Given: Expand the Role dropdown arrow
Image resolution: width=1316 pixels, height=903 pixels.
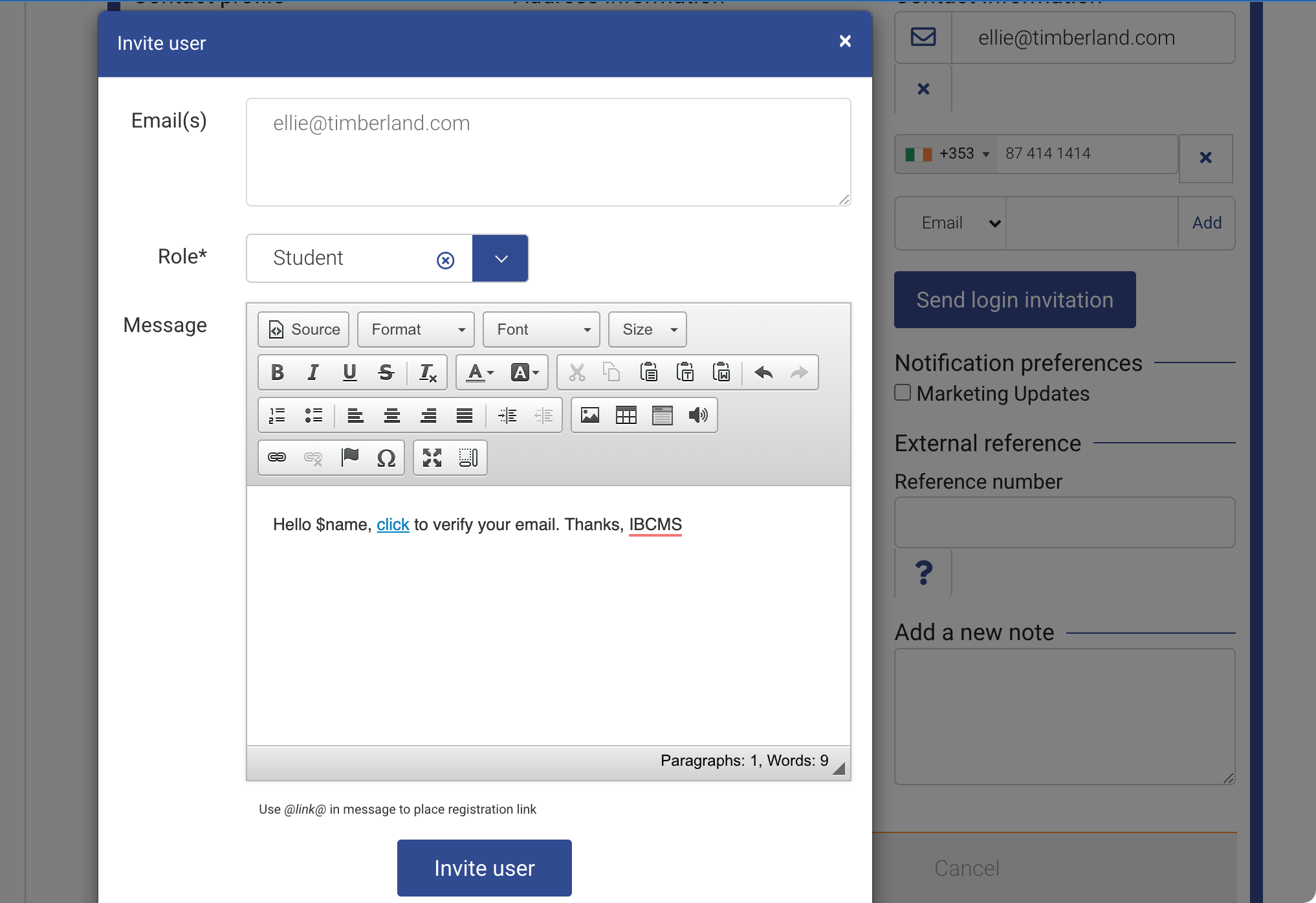Looking at the screenshot, I should 500,258.
